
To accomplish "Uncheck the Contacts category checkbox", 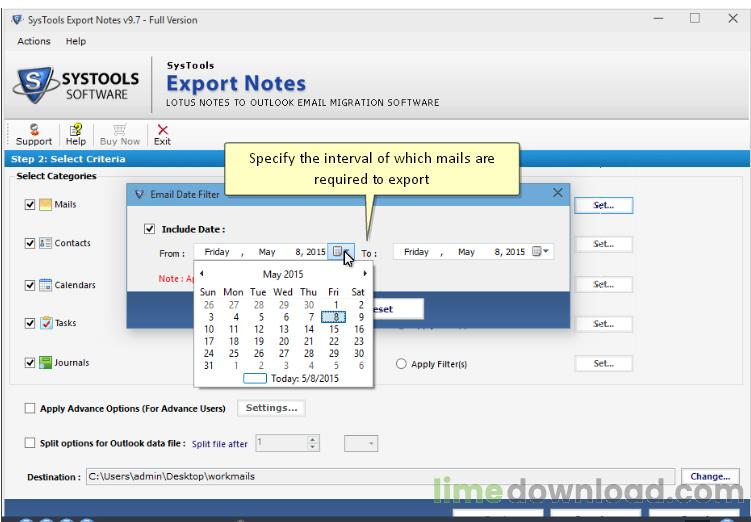I will click(30, 243).
